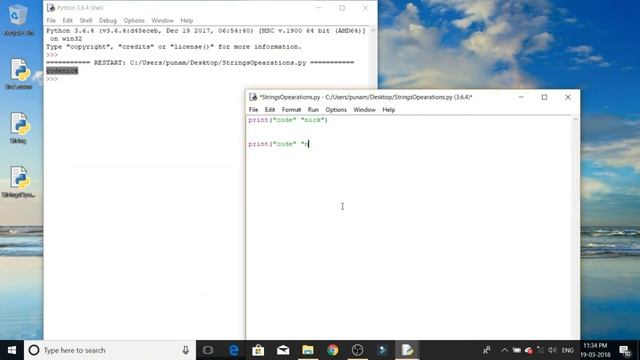The height and width of the screenshot is (360, 640).
Task: Open the clock showing 11:34 PM
Action: coord(595,350)
